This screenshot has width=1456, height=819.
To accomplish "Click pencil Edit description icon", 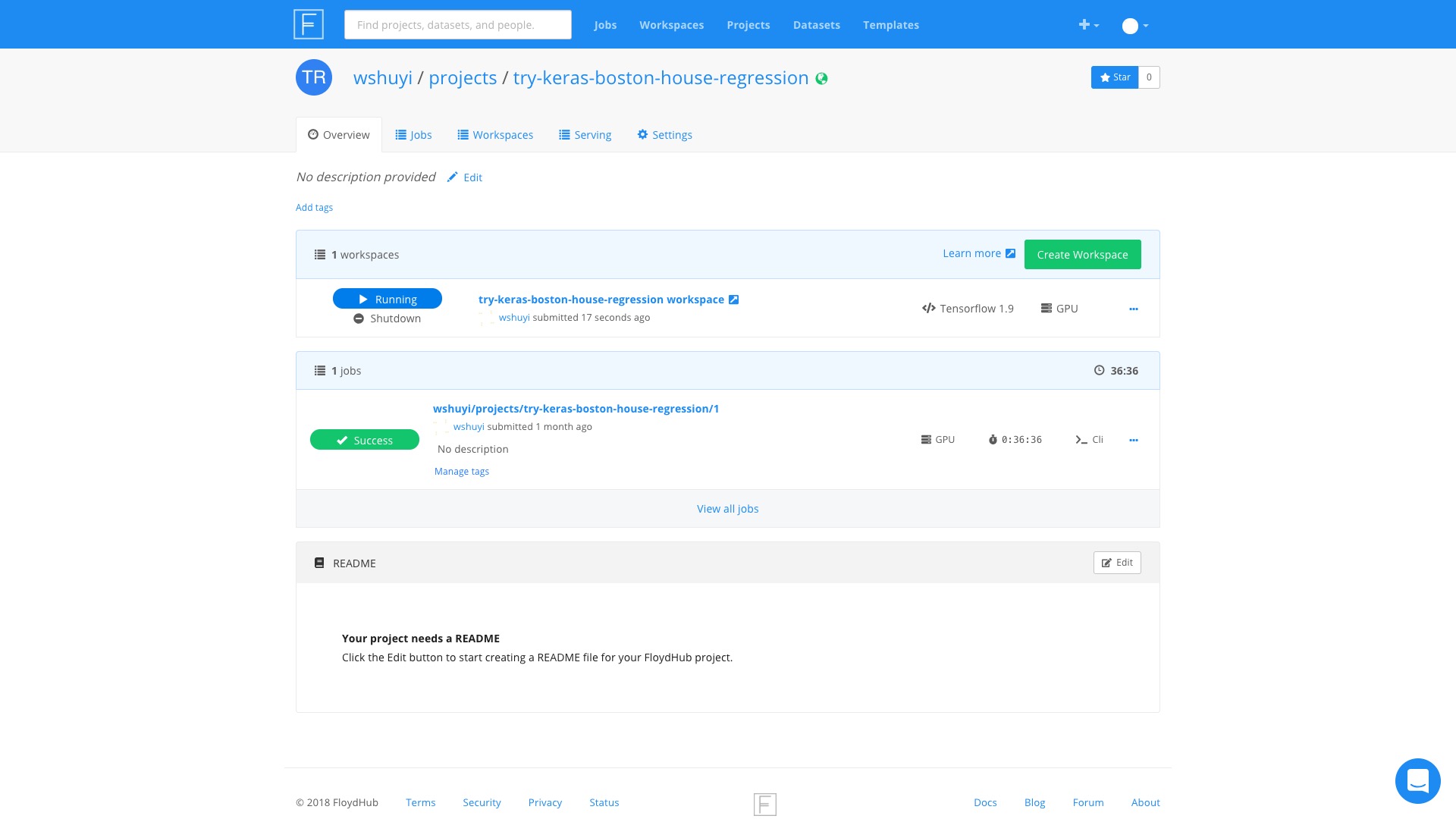I will [x=453, y=177].
